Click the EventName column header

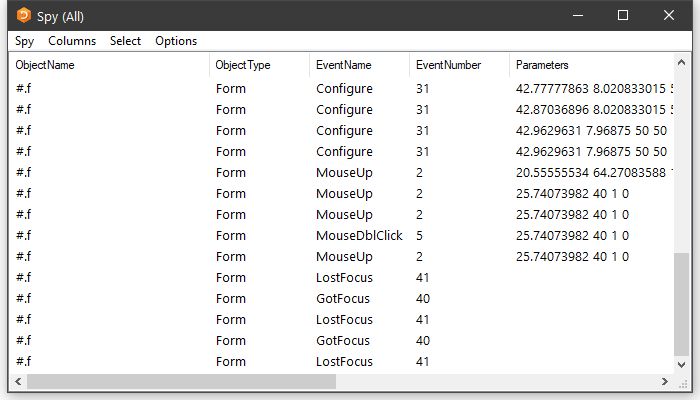[343, 65]
